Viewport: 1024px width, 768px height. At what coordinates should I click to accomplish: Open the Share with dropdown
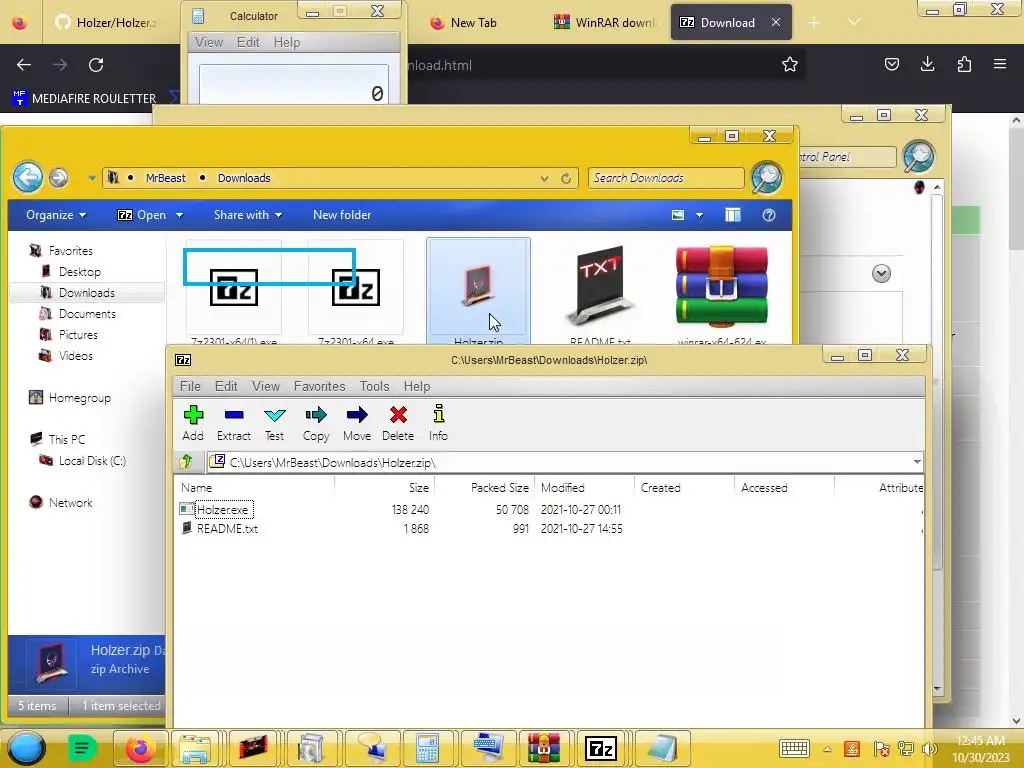248,215
